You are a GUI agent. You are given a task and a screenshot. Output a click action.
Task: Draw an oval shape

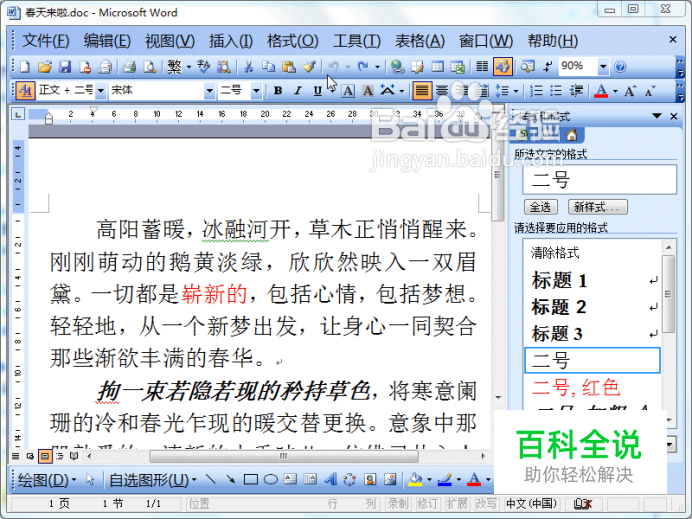pyautogui.click(x=271, y=479)
